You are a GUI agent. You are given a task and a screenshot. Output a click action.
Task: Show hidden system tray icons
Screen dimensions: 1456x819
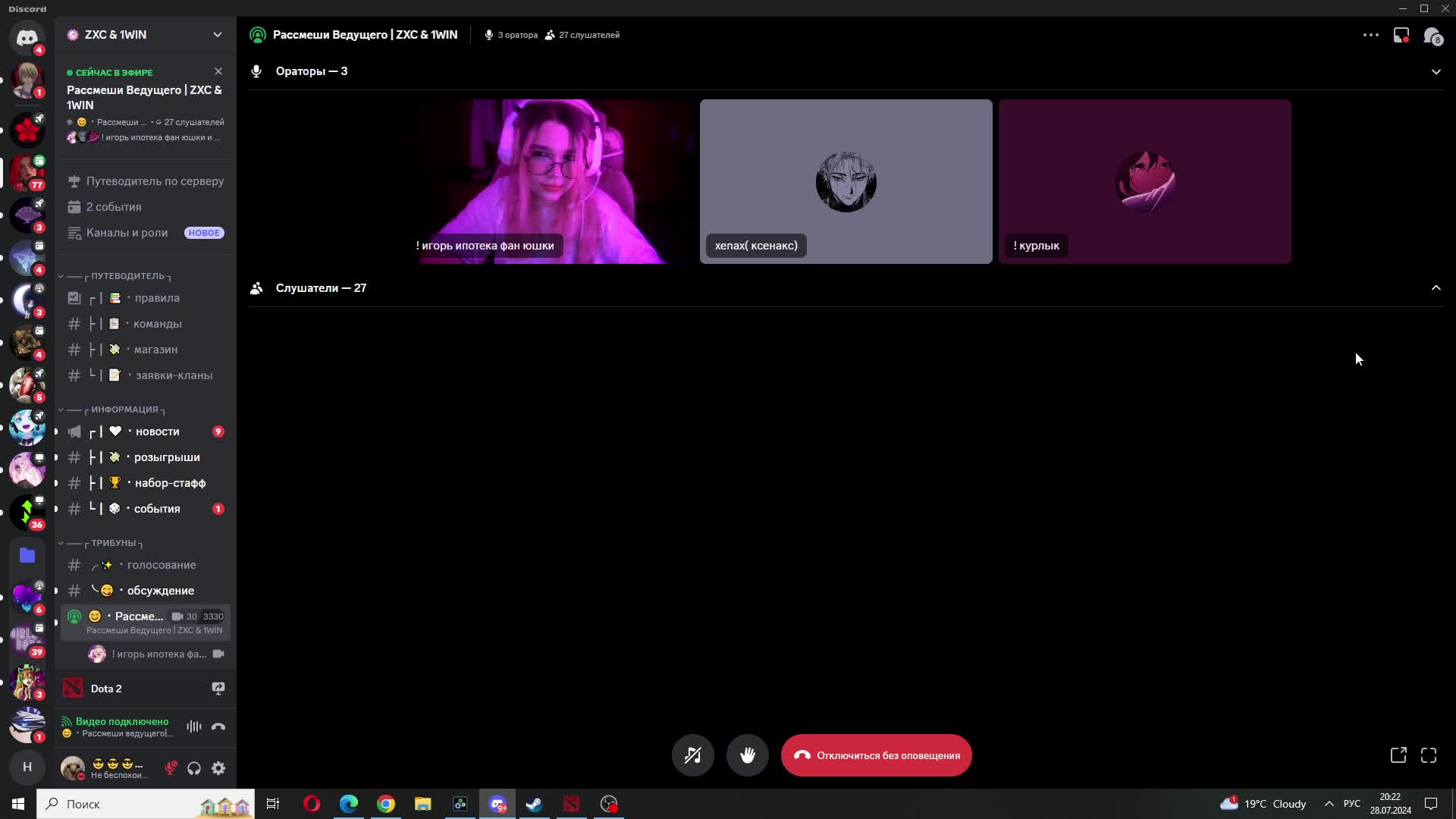1329,804
